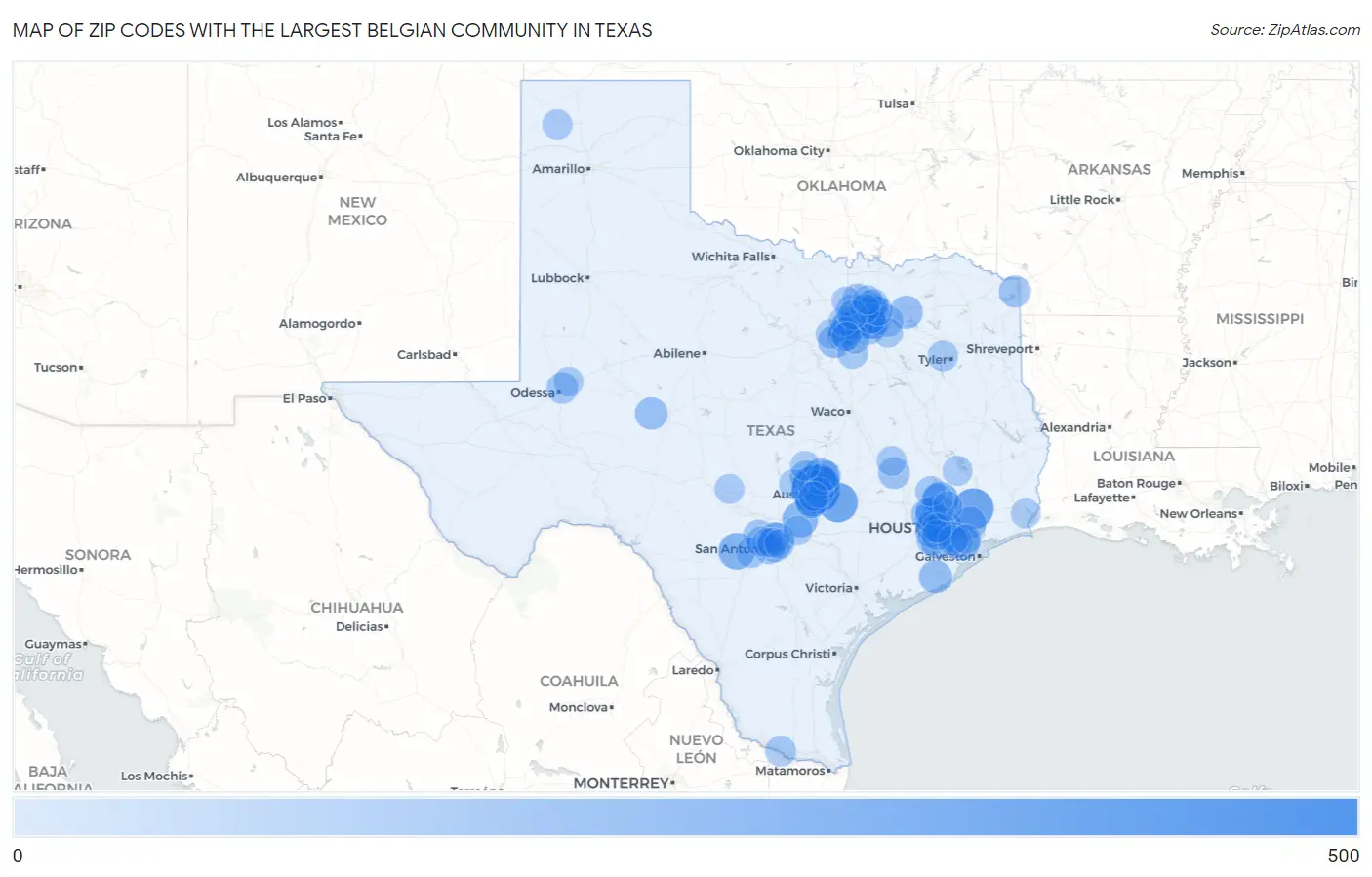The image size is (1372, 877).
Task: Click the Laredo city label
Action: click(x=693, y=670)
